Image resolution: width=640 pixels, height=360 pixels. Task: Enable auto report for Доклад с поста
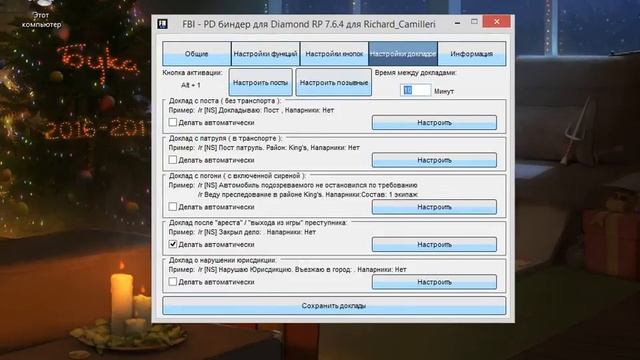point(173,122)
